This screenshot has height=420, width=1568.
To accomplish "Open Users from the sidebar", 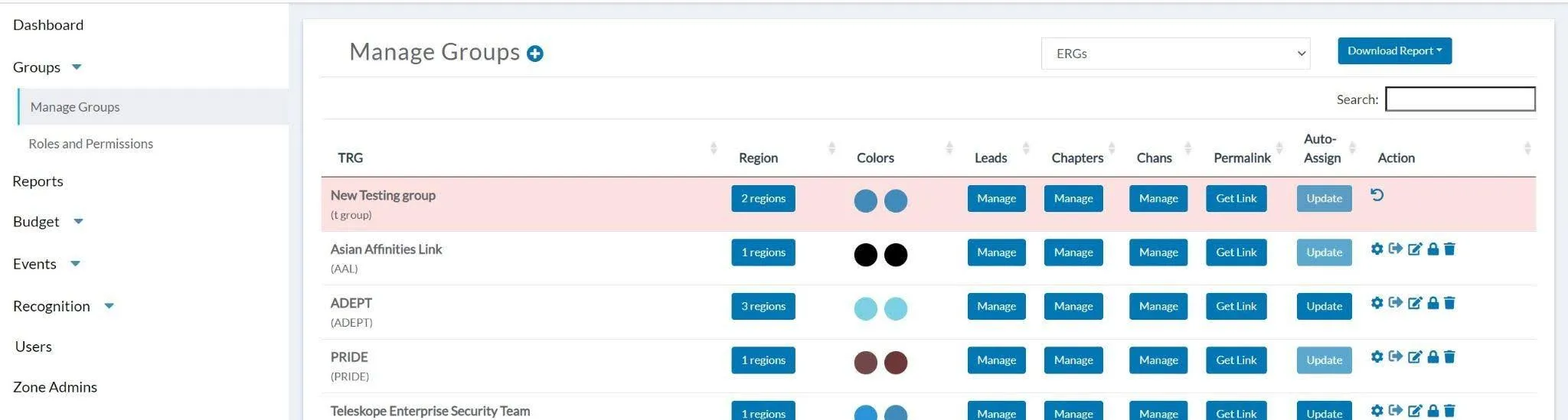I will (x=34, y=347).
